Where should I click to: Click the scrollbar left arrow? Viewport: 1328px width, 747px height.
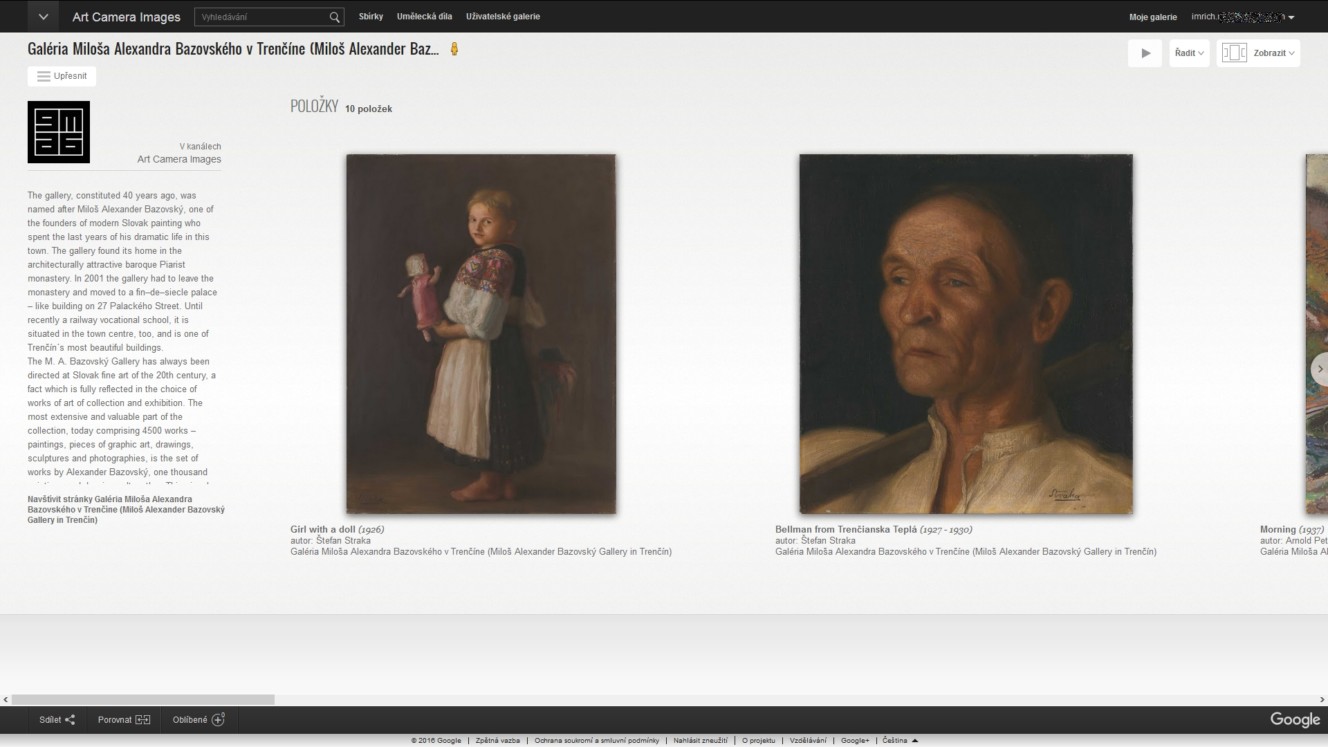tap(5, 700)
